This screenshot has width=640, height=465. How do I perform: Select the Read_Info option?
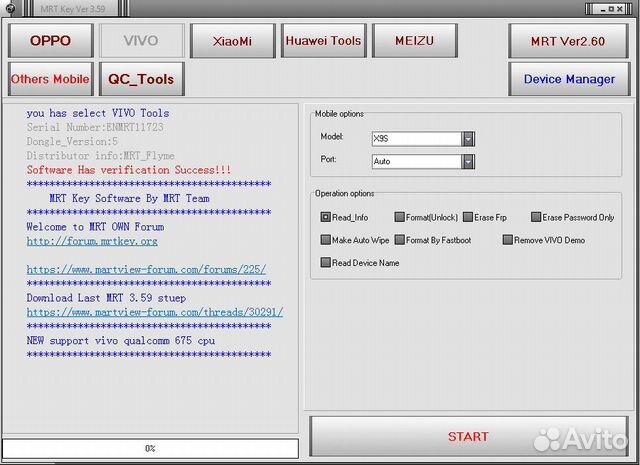pyautogui.click(x=326, y=217)
